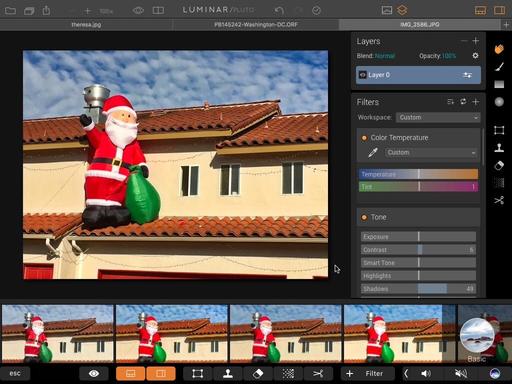
Task: Select the eraser tool in side toolbar
Action: point(499,165)
